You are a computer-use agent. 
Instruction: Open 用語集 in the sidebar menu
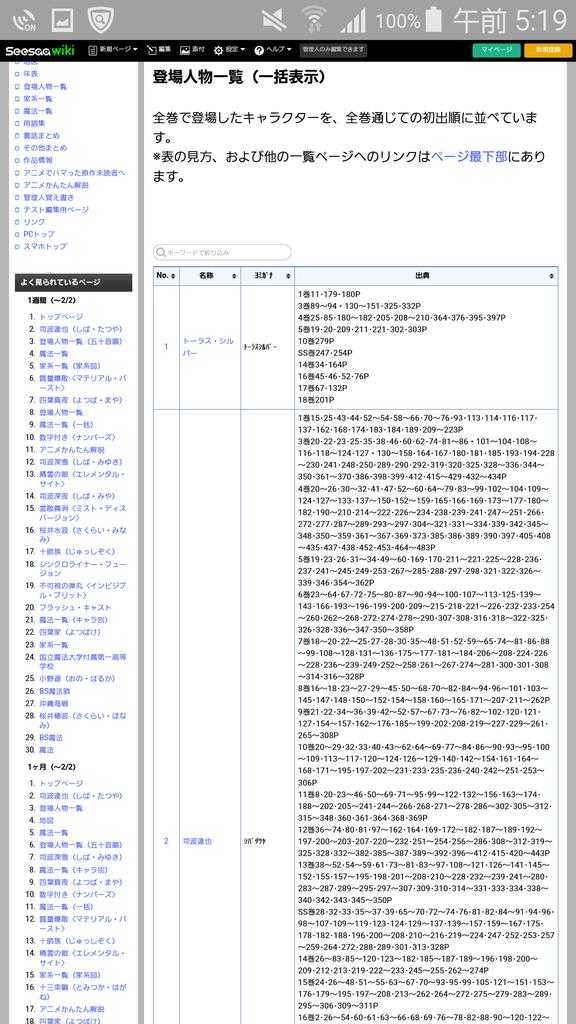point(35,123)
